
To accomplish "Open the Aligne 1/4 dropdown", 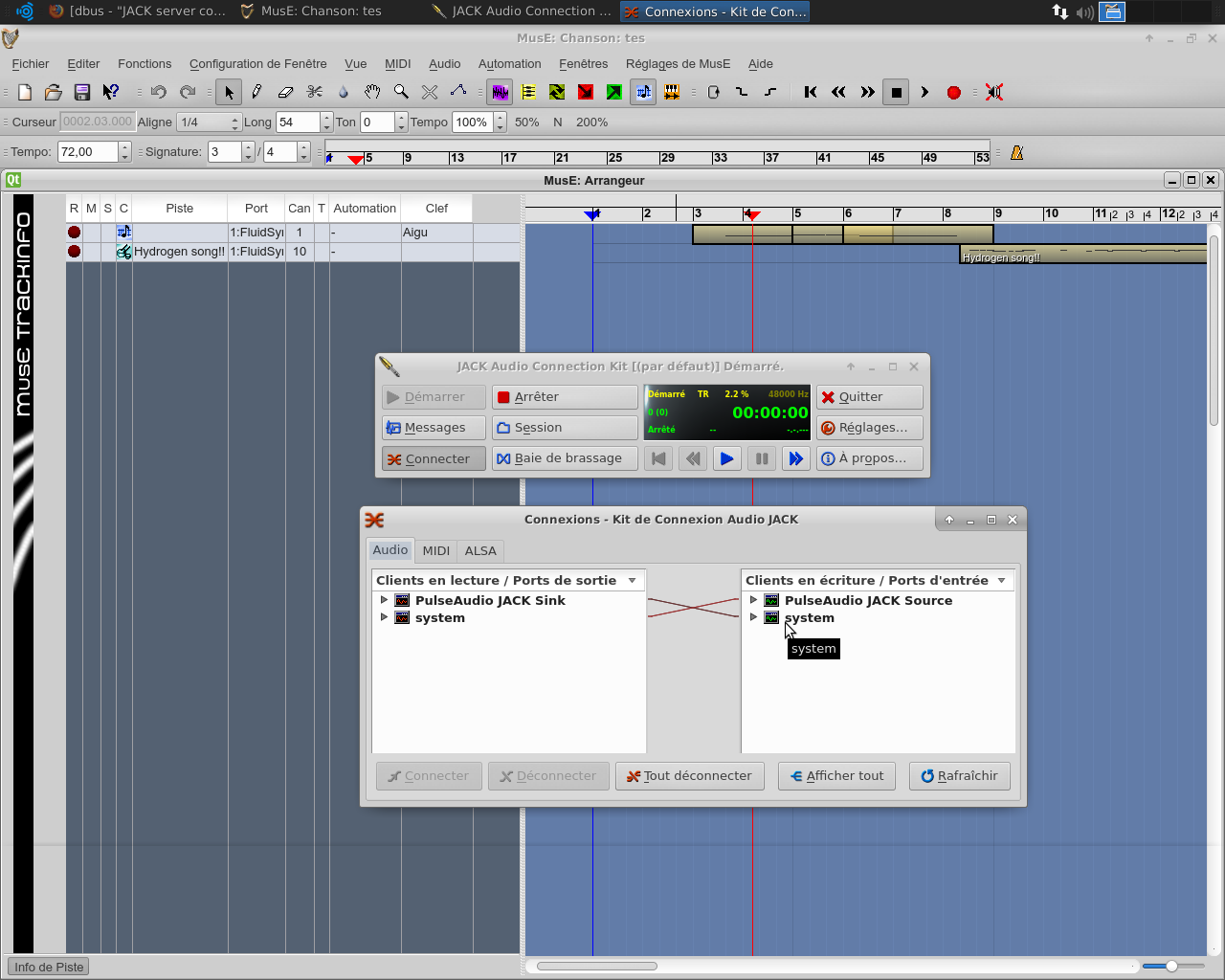I will [x=209, y=122].
